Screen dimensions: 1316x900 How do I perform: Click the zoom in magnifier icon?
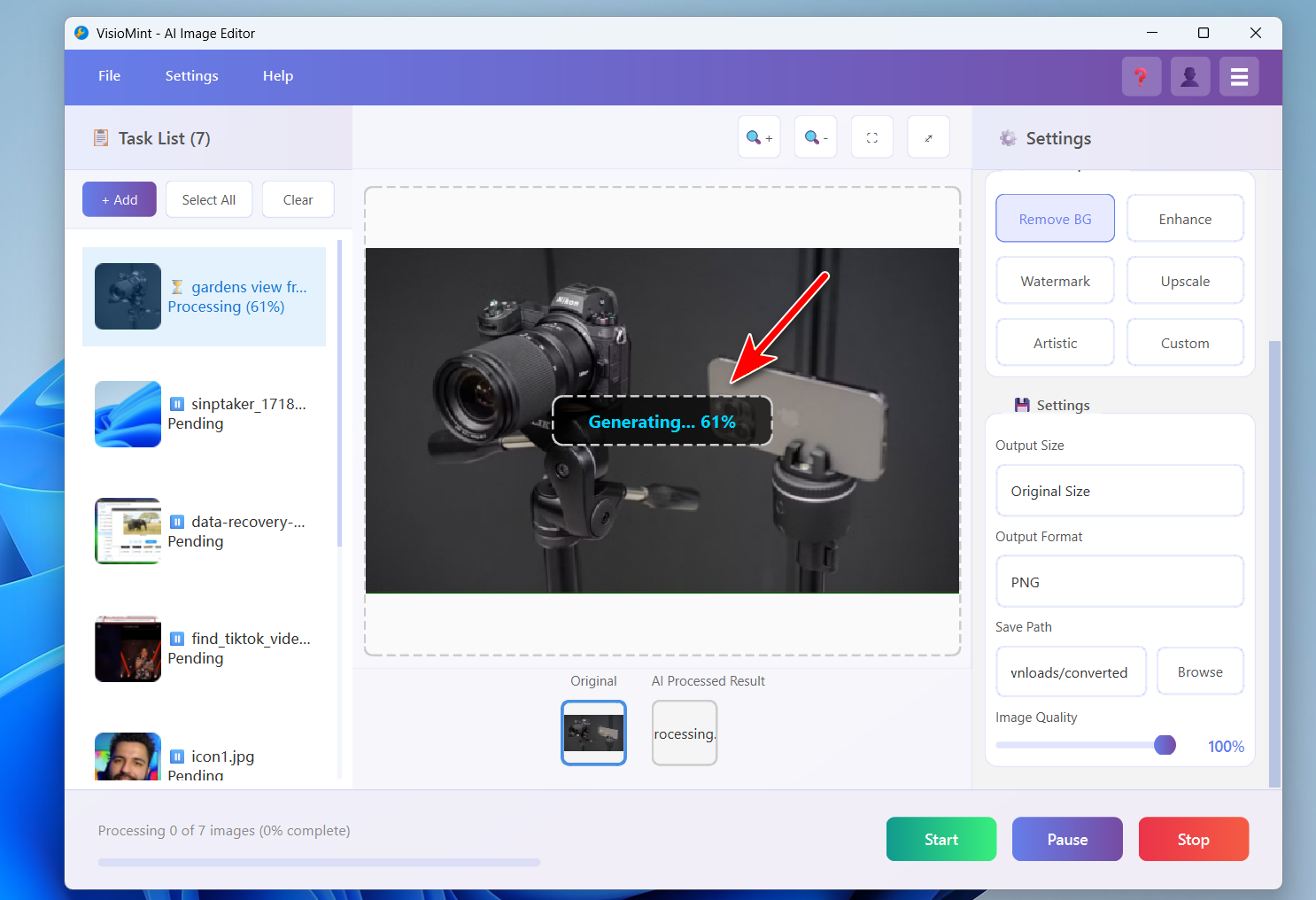(758, 137)
